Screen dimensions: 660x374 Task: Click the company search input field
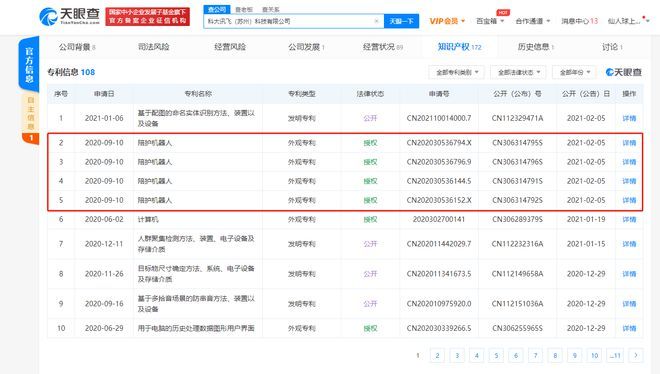click(x=293, y=21)
